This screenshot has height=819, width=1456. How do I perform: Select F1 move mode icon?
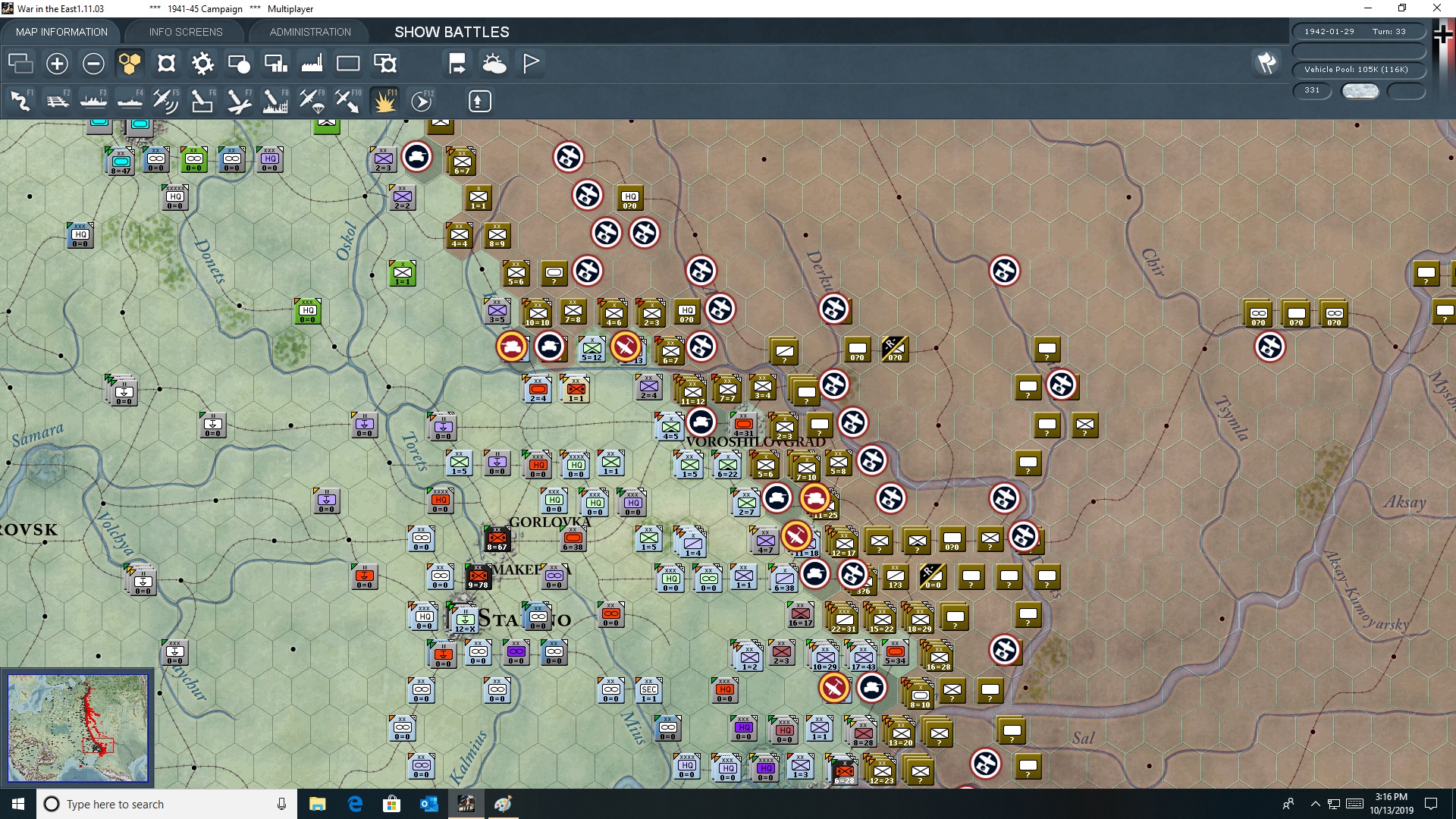pyautogui.click(x=20, y=101)
